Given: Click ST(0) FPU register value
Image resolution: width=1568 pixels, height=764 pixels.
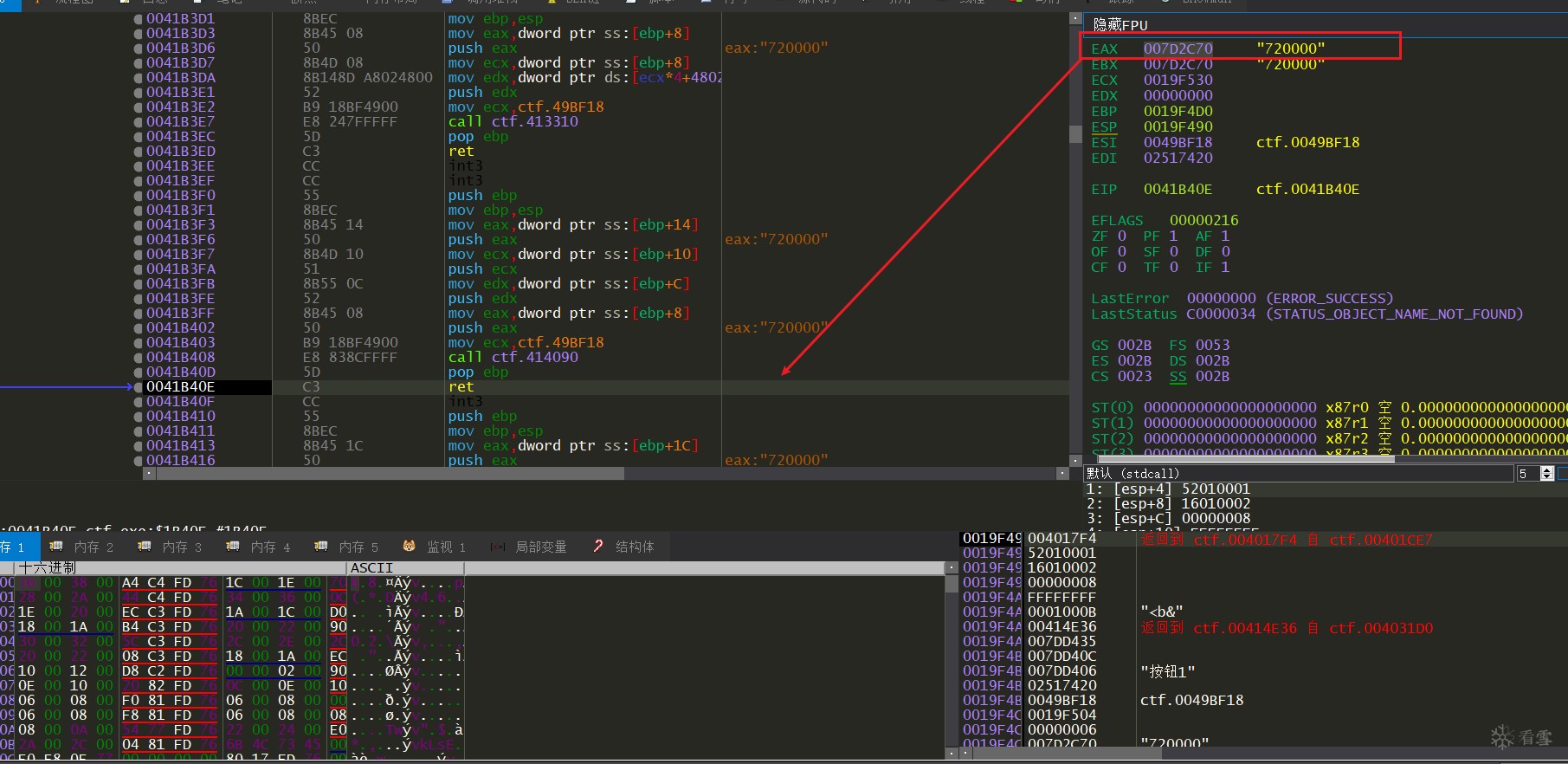Looking at the screenshot, I should click(x=1229, y=407).
